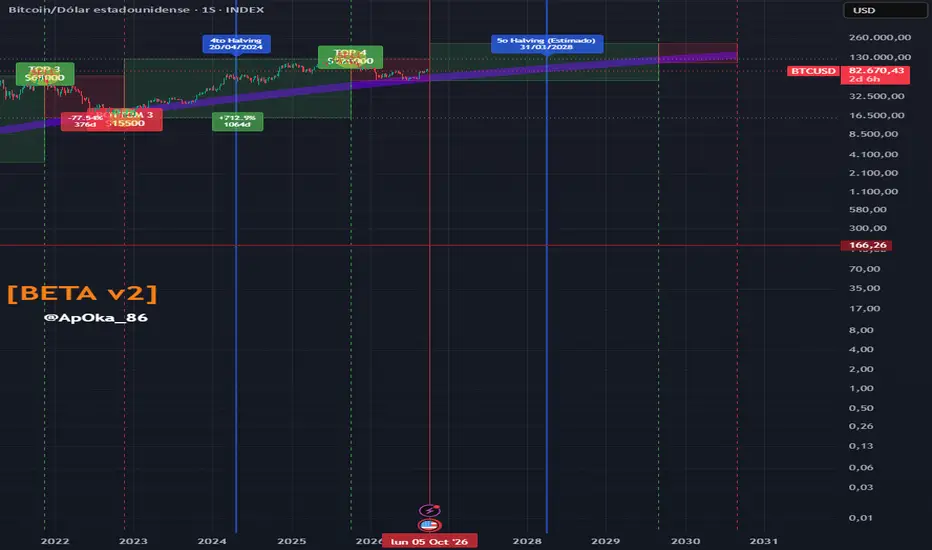
Task: Click 4,00 on the price scale
Action: click(861, 349)
